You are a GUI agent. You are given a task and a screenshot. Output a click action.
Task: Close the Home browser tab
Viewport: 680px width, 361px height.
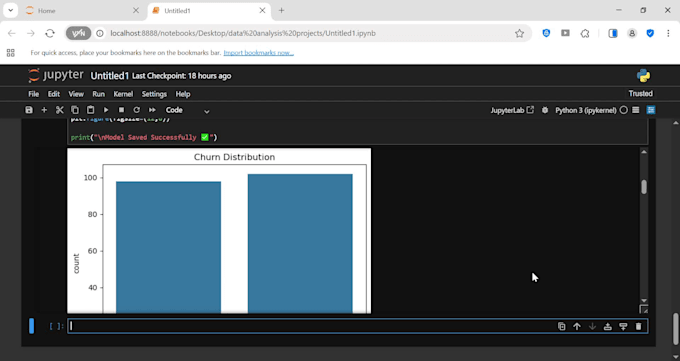coord(136,10)
